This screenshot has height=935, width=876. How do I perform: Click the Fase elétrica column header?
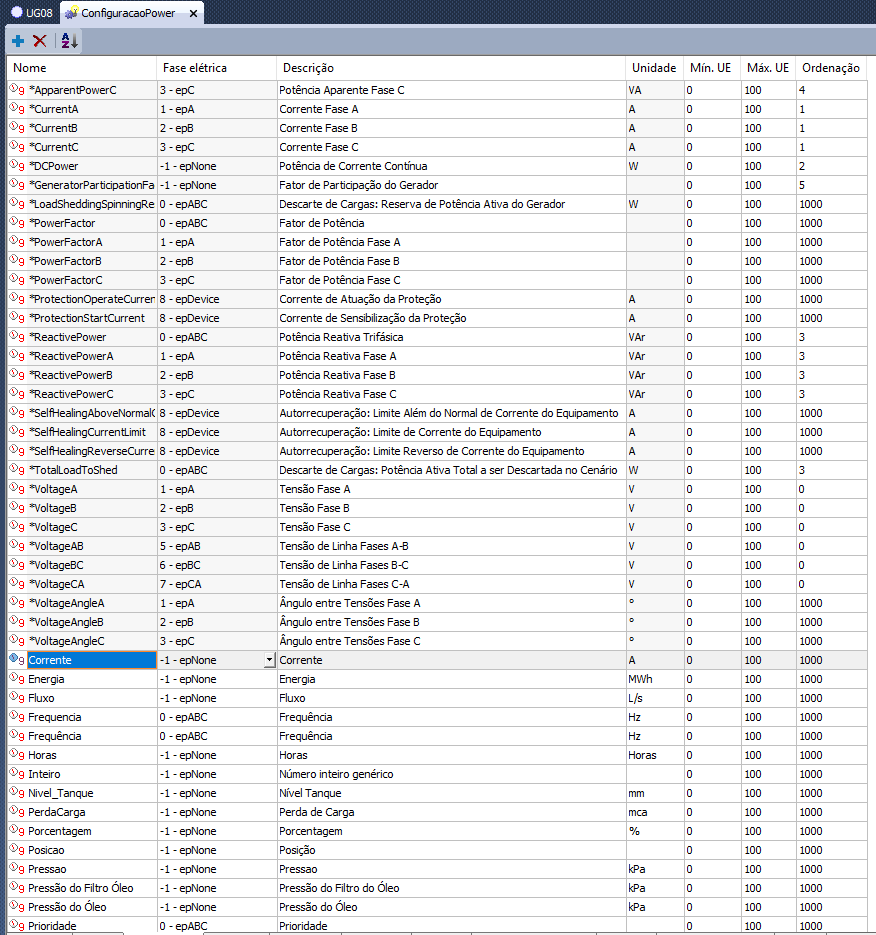(216, 68)
